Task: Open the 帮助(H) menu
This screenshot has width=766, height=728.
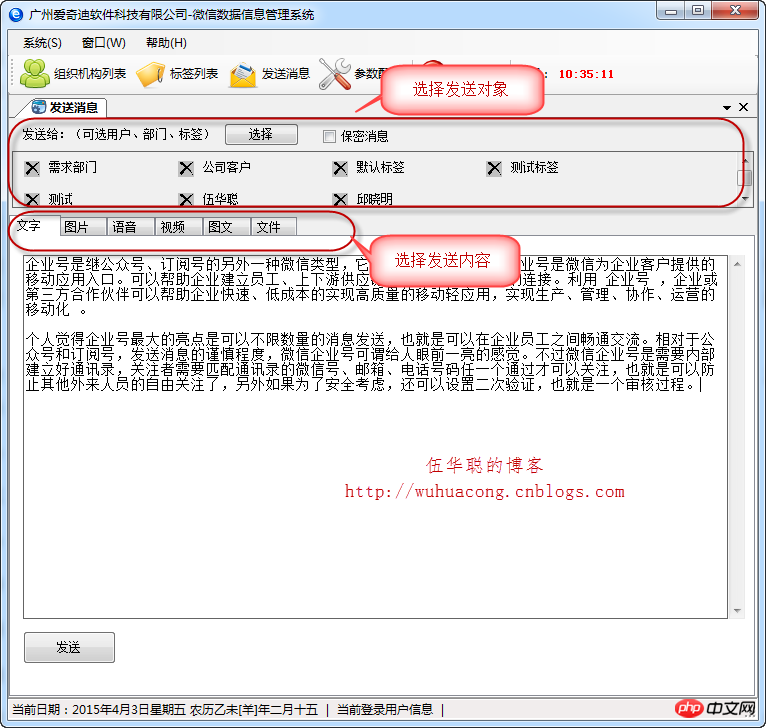Action: click(x=166, y=43)
